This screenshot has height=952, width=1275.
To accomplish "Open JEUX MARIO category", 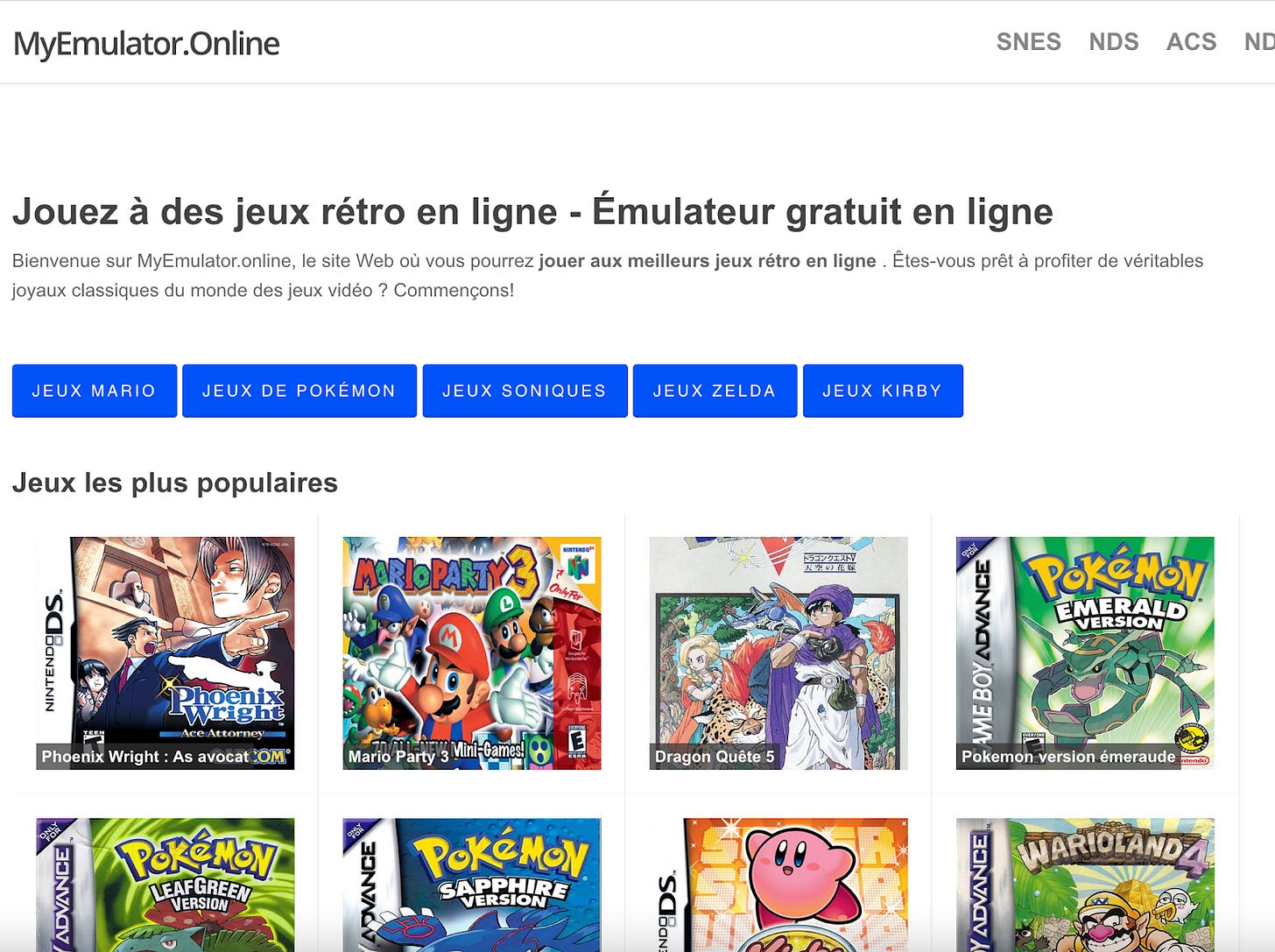I will tap(94, 391).
